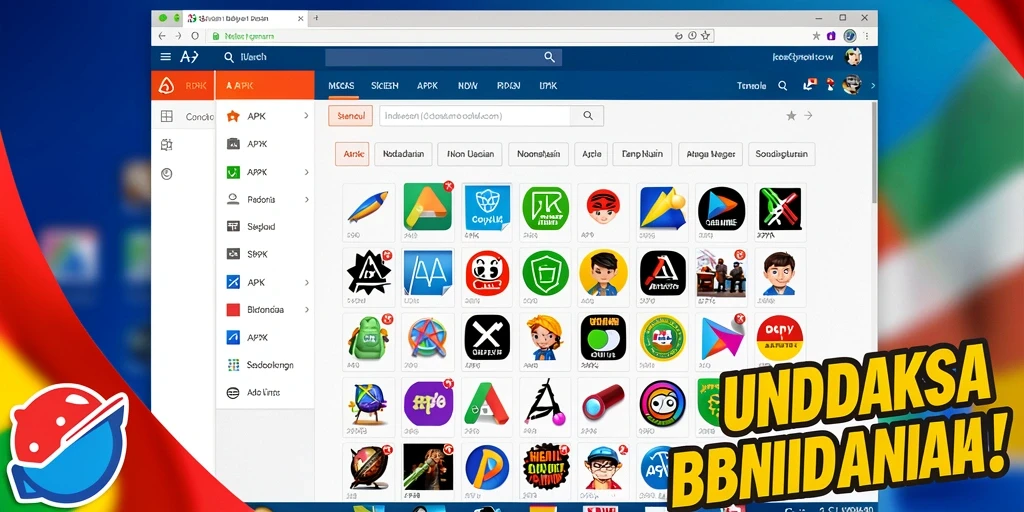
Task: Open the blue AA sticker app
Action: tap(428, 272)
